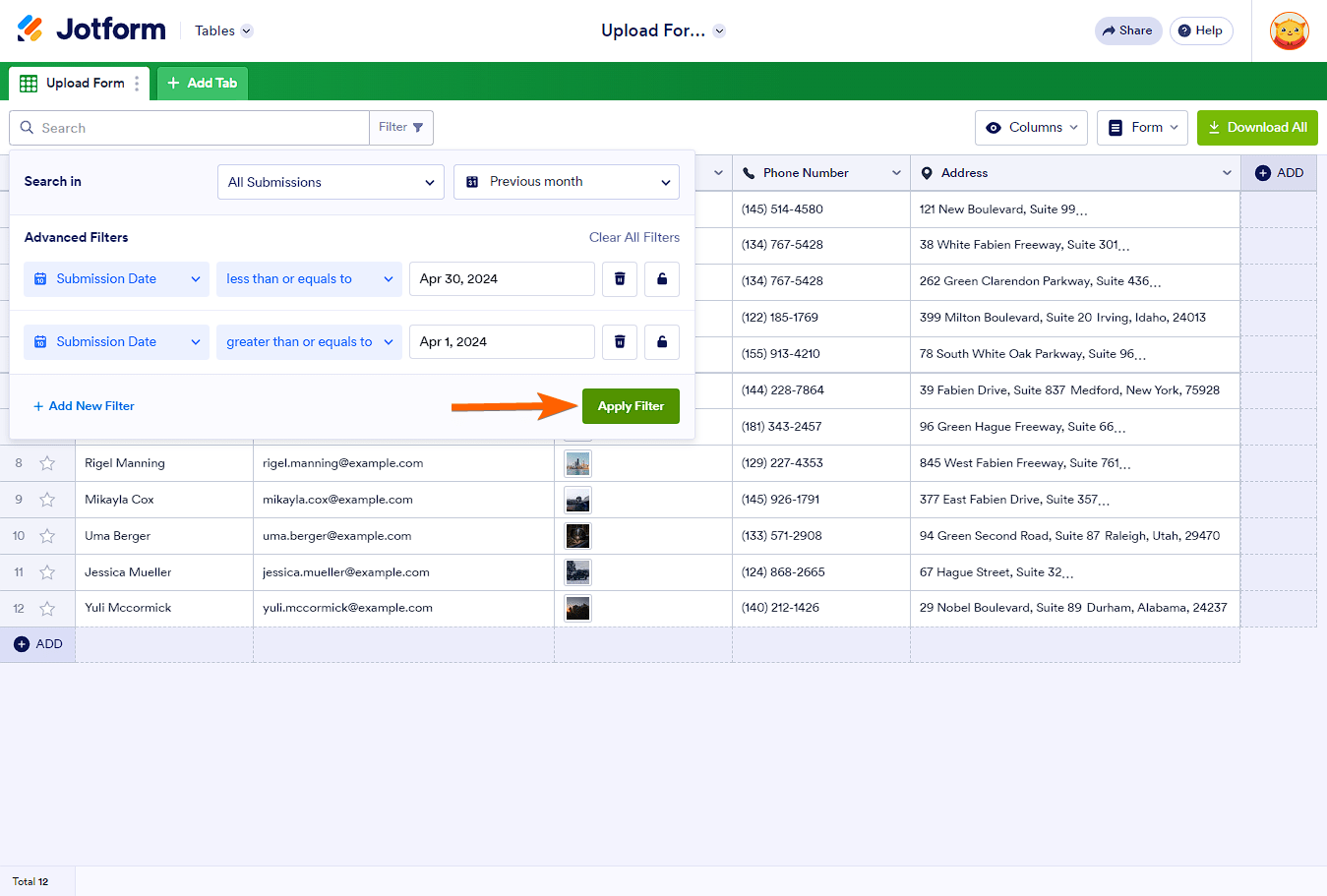Viewport: 1327px width, 896px height.
Task: Open the Previous month date range dropdown
Action: (x=567, y=182)
